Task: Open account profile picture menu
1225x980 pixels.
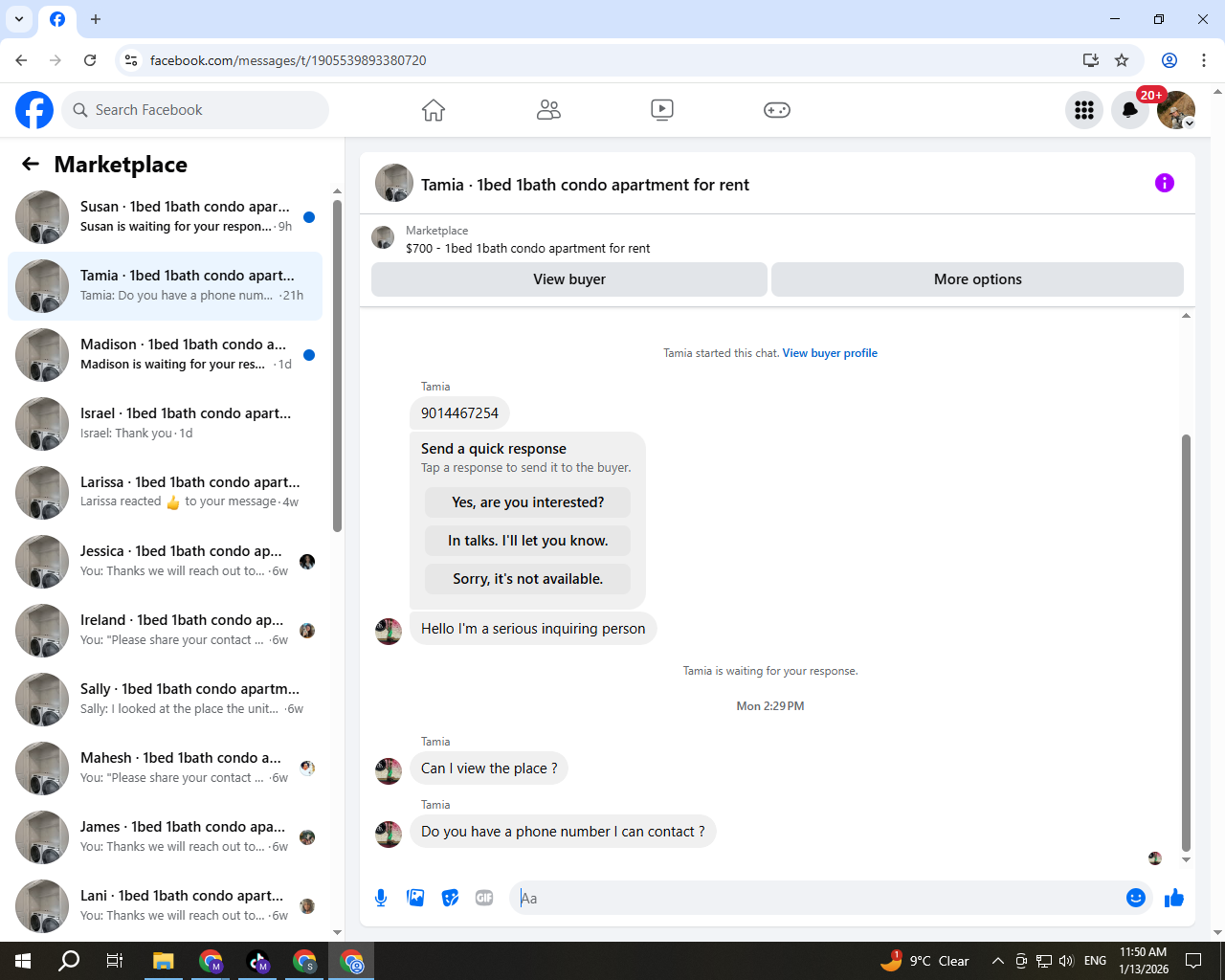Action: pos(1176,110)
